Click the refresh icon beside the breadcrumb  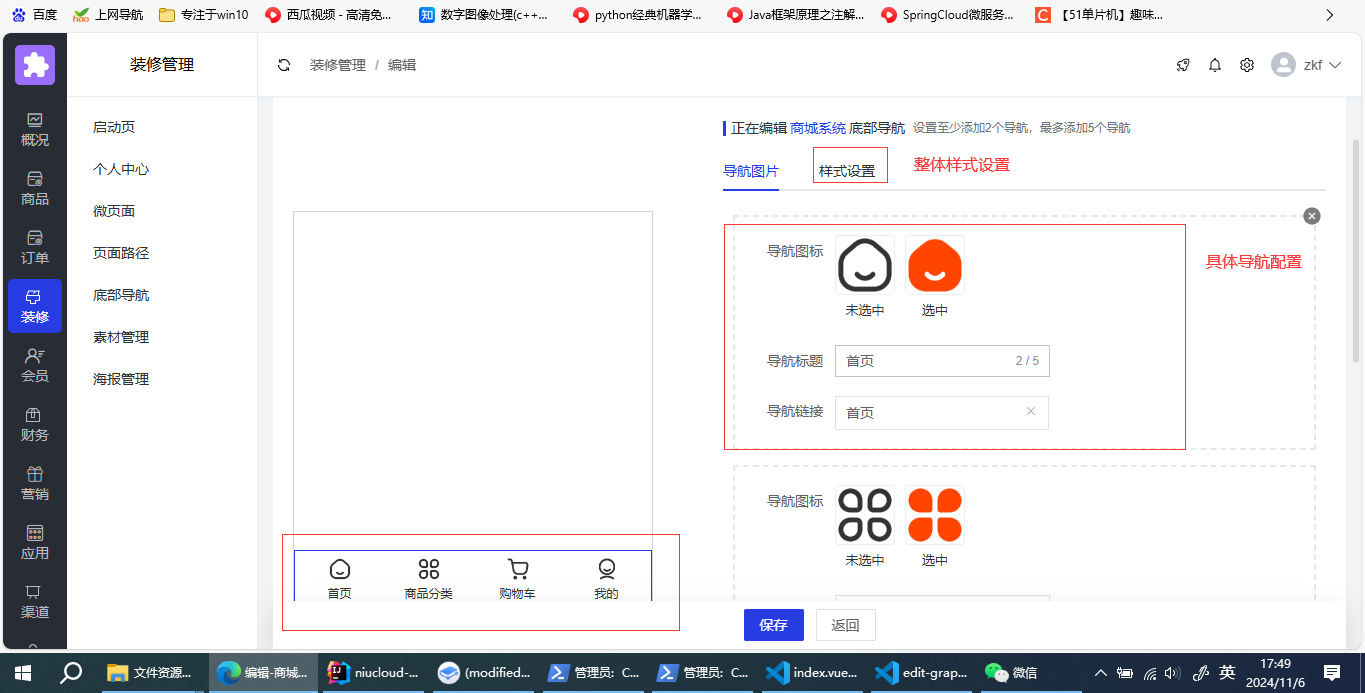(284, 65)
